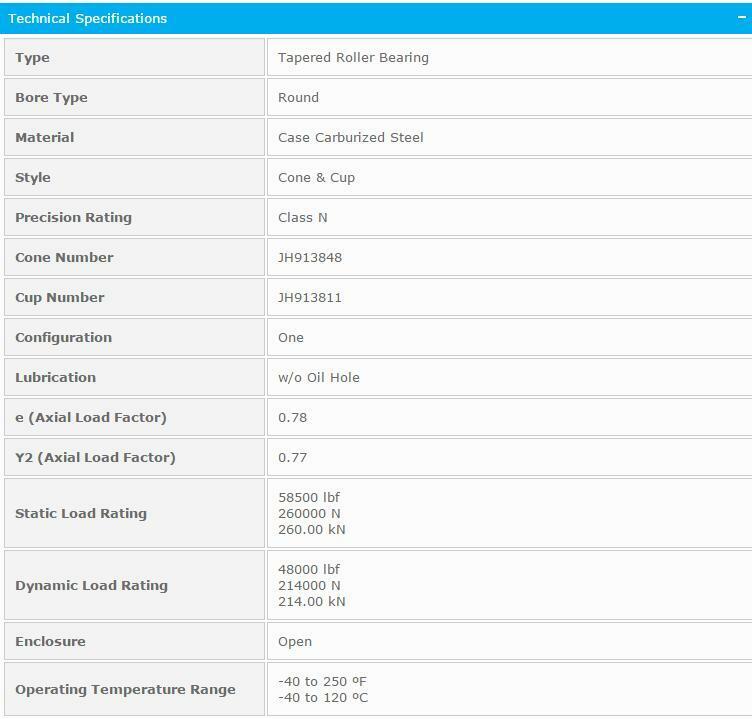Viewport: 752px width, 719px height.
Task: Click the Class N precision rating value
Action: pos(302,218)
